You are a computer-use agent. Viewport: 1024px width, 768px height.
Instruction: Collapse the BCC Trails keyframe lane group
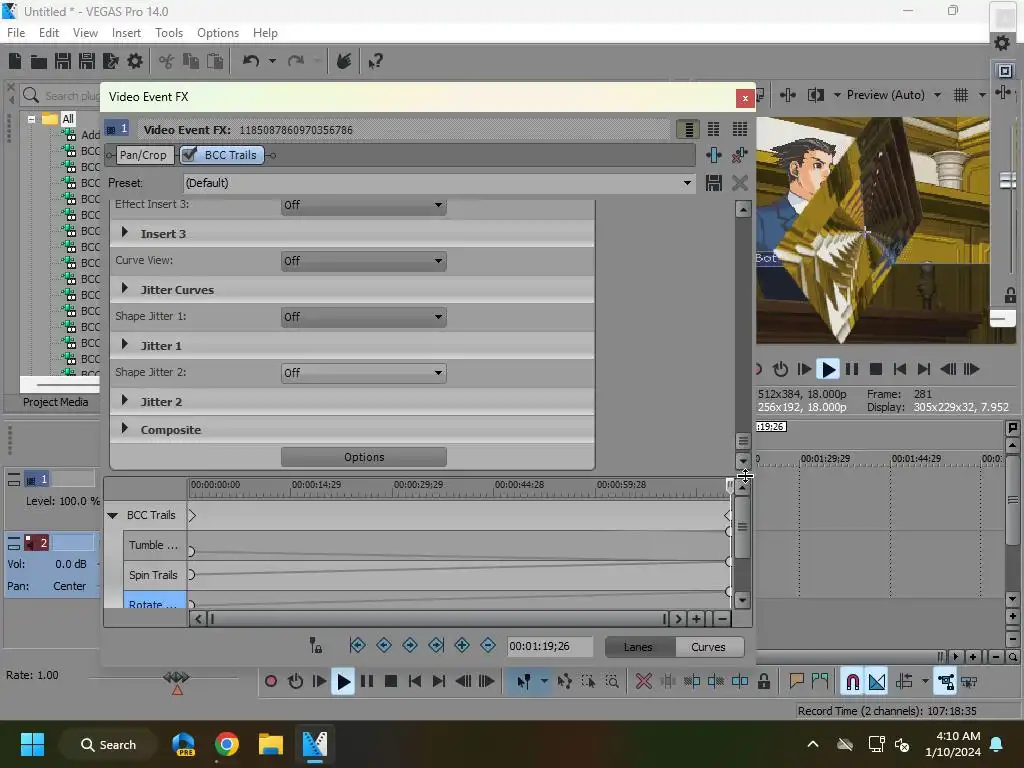pos(112,515)
